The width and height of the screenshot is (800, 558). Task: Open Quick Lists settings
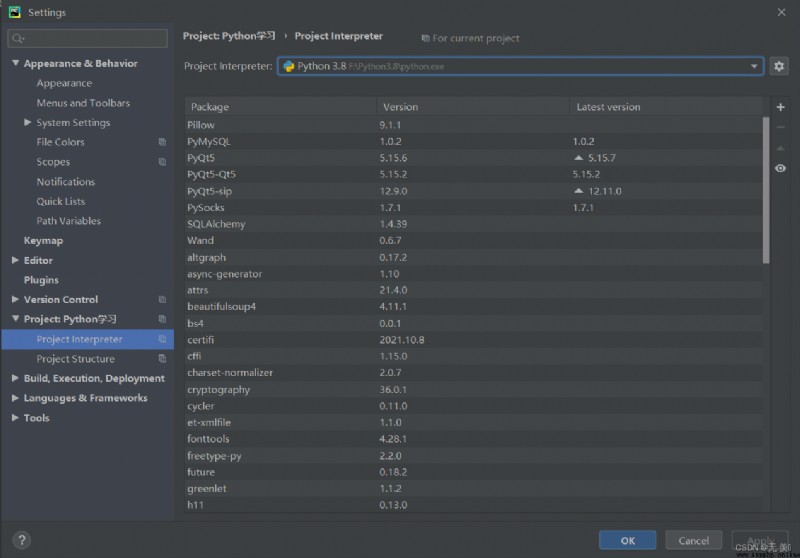pyautogui.click(x=61, y=201)
